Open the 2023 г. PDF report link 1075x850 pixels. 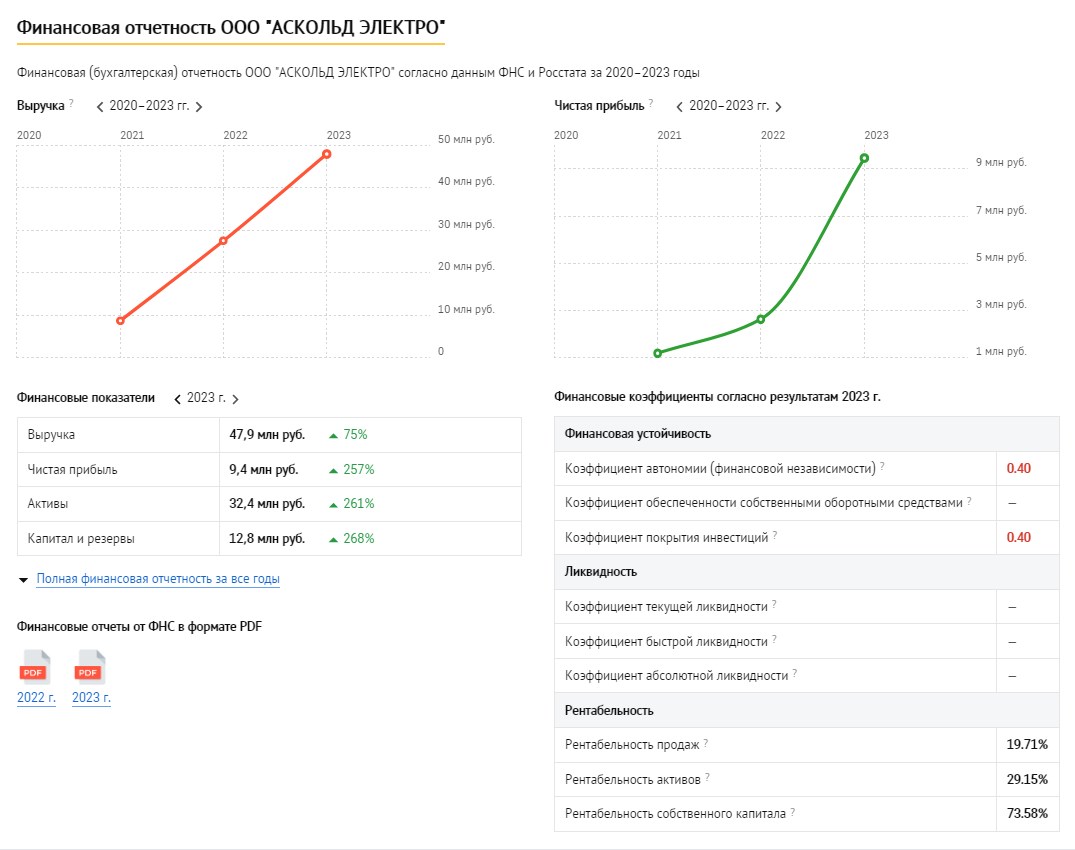click(91, 697)
